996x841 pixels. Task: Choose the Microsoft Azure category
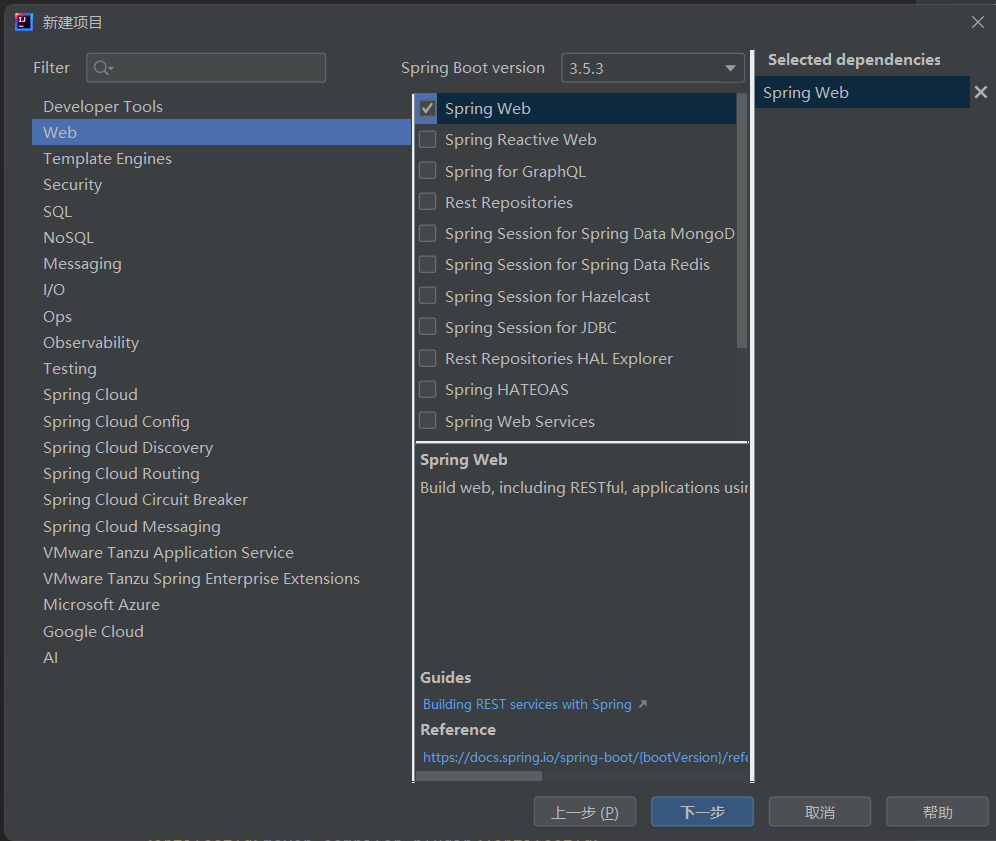click(222, 604)
